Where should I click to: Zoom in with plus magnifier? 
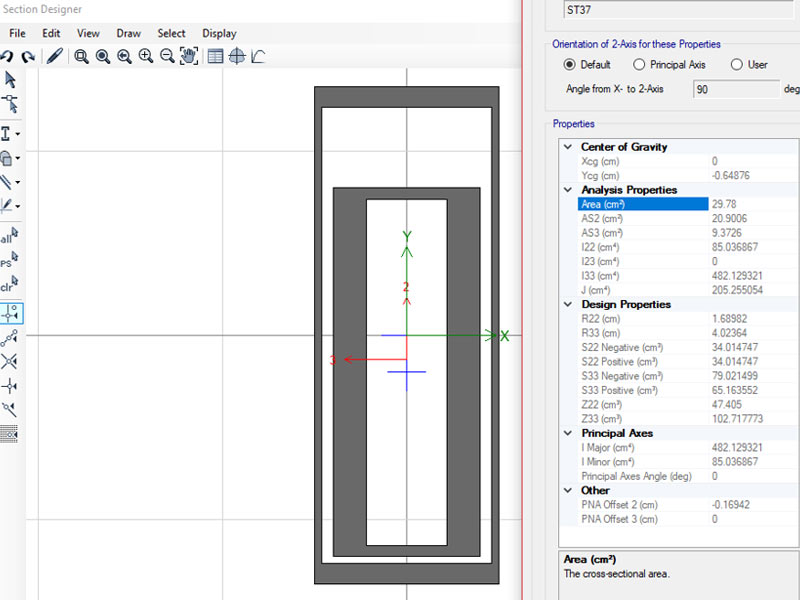pos(145,56)
